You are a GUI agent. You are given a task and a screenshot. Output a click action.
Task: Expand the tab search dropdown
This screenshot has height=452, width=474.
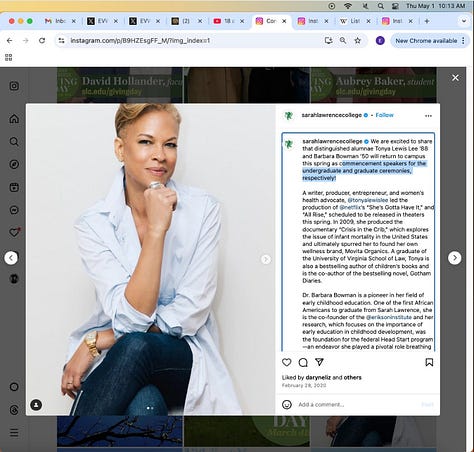pos(464,21)
